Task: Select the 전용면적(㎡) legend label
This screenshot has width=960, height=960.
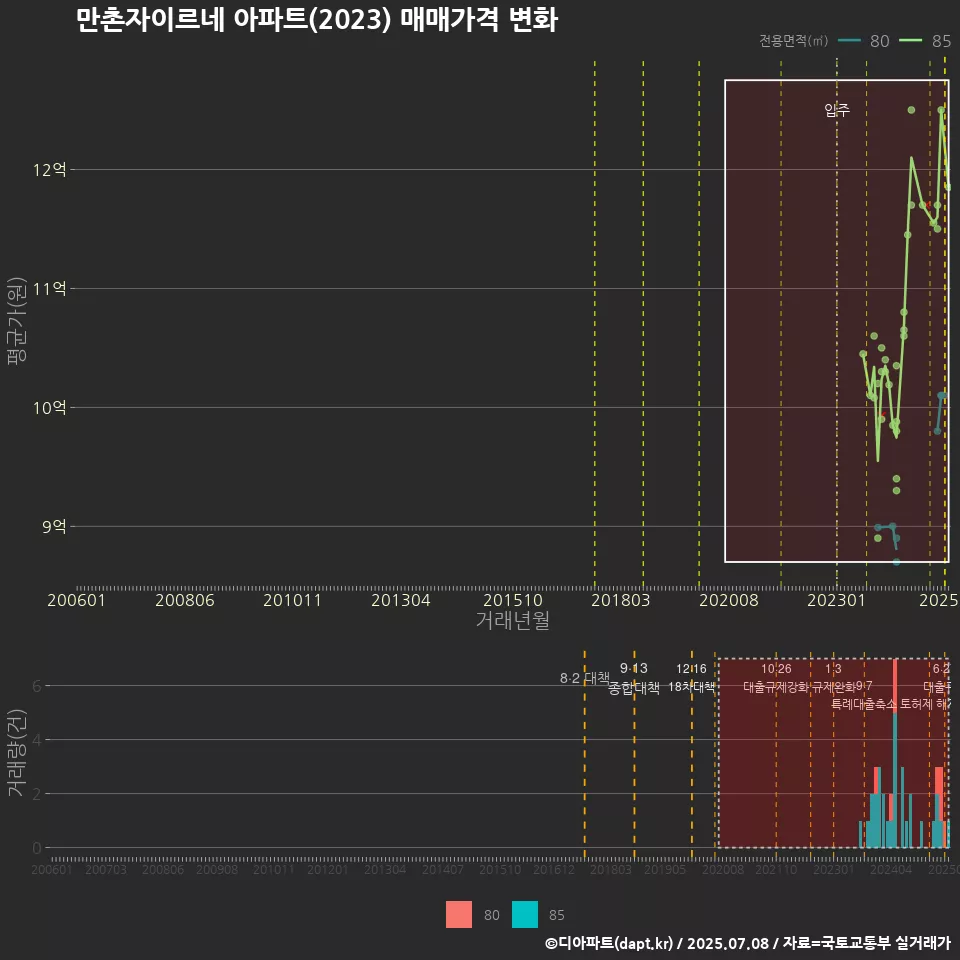Action: tap(793, 40)
